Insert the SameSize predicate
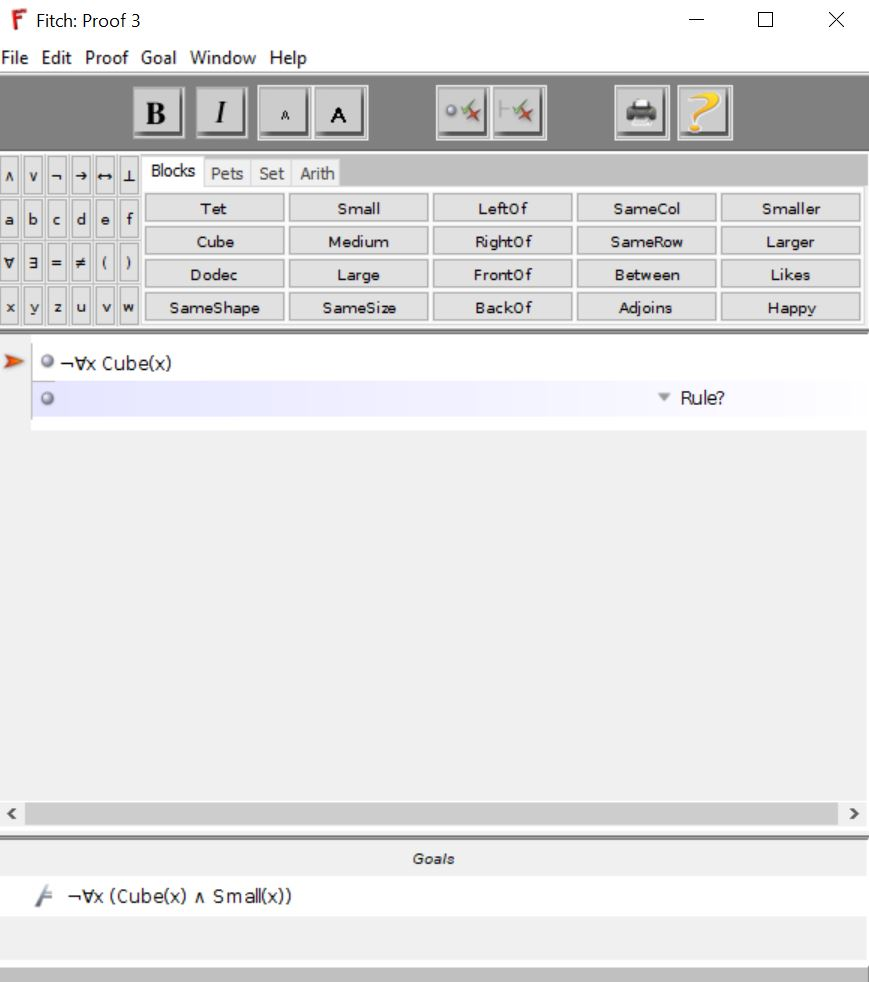869x982 pixels. 358,308
